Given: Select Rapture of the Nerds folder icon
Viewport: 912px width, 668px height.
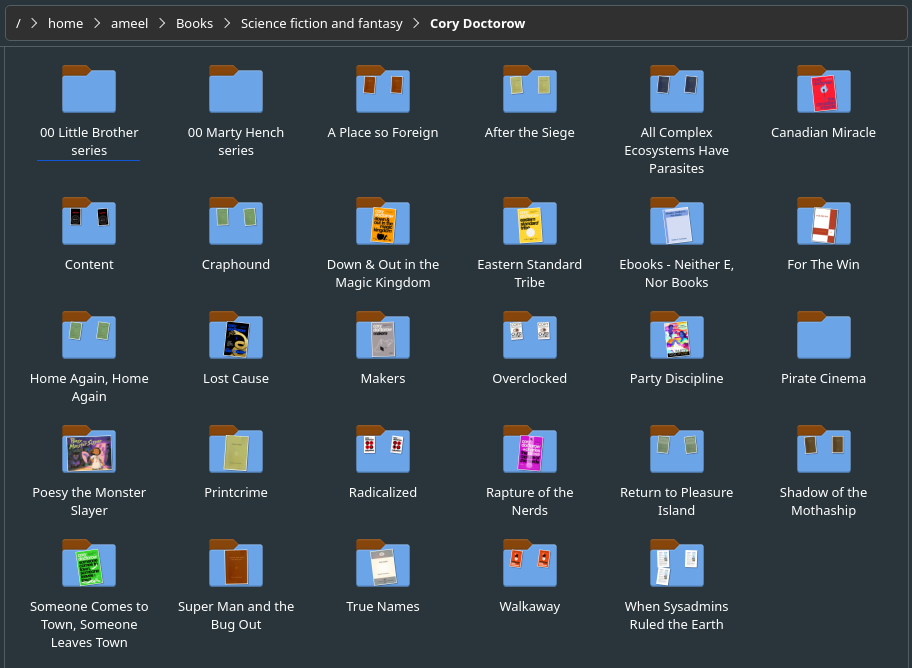Looking at the screenshot, I should point(530,449).
